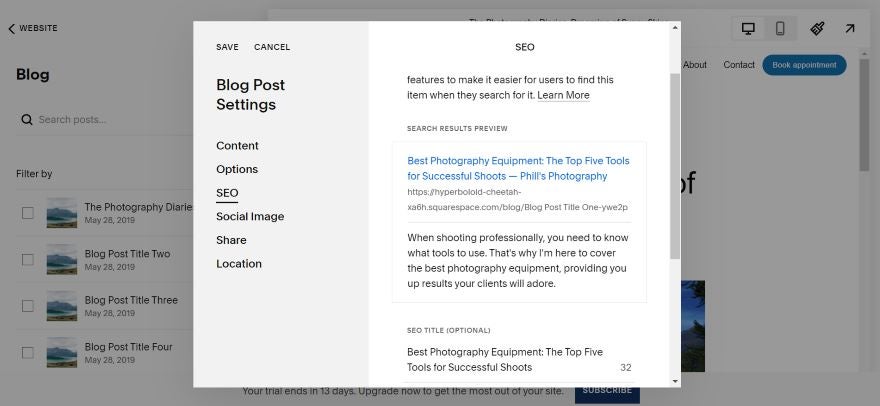Open the Location settings tab

(239, 263)
